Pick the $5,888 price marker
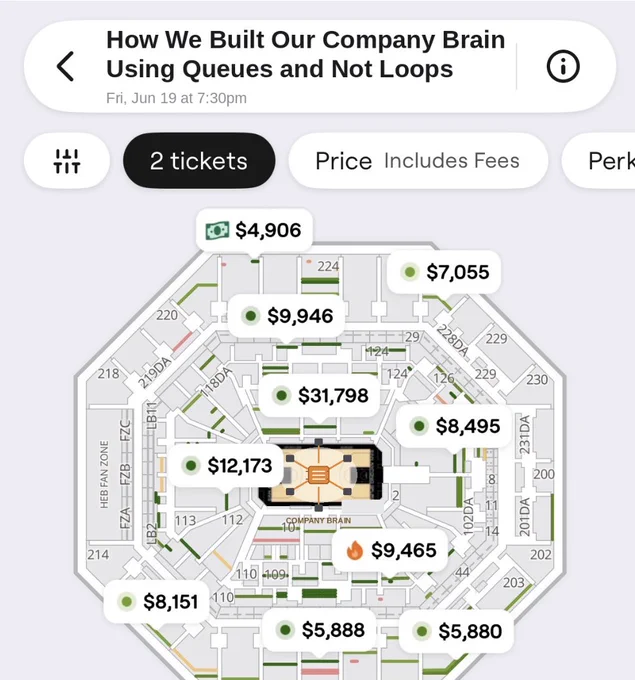635x680 pixels. (x=320, y=630)
